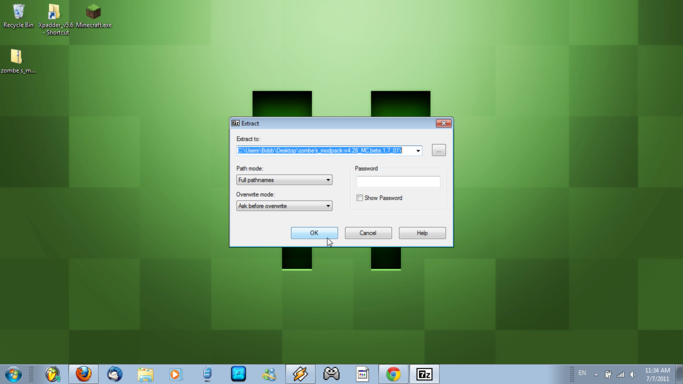This screenshot has height=384, width=683.
Task: Click OK to start extraction
Action: coord(314,233)
